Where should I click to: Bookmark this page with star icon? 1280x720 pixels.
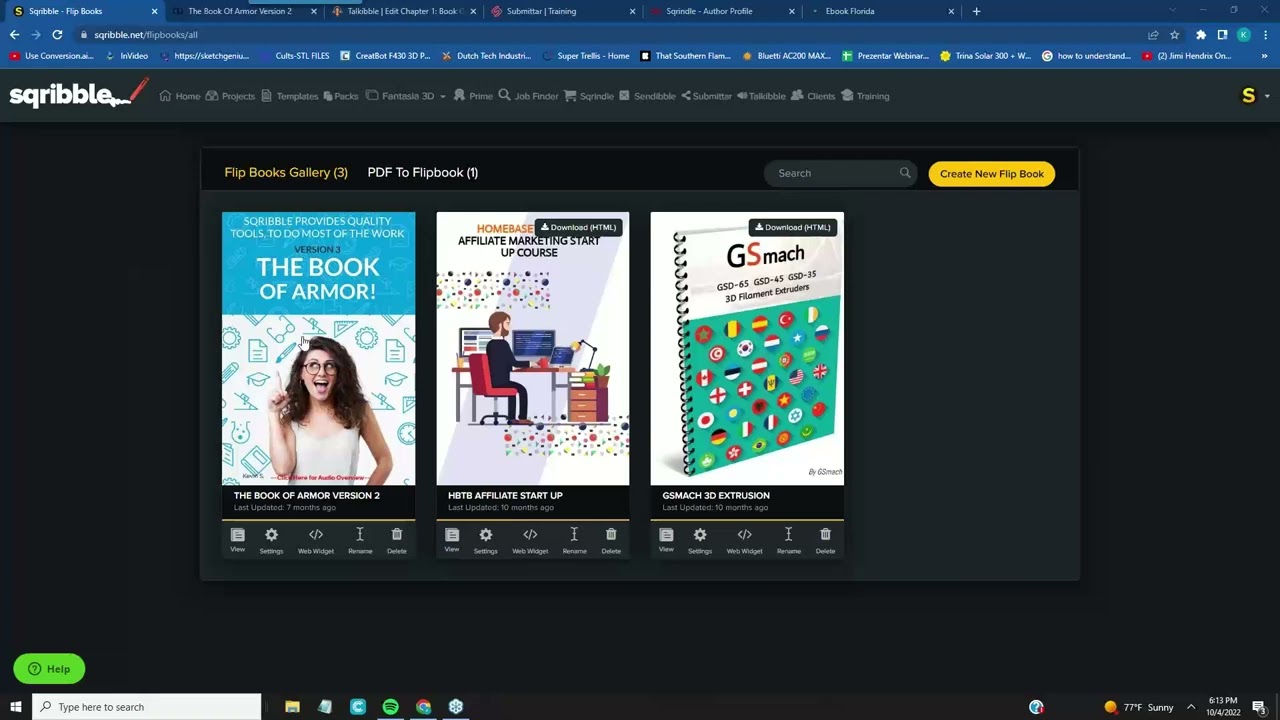[x=1174, y=34]
